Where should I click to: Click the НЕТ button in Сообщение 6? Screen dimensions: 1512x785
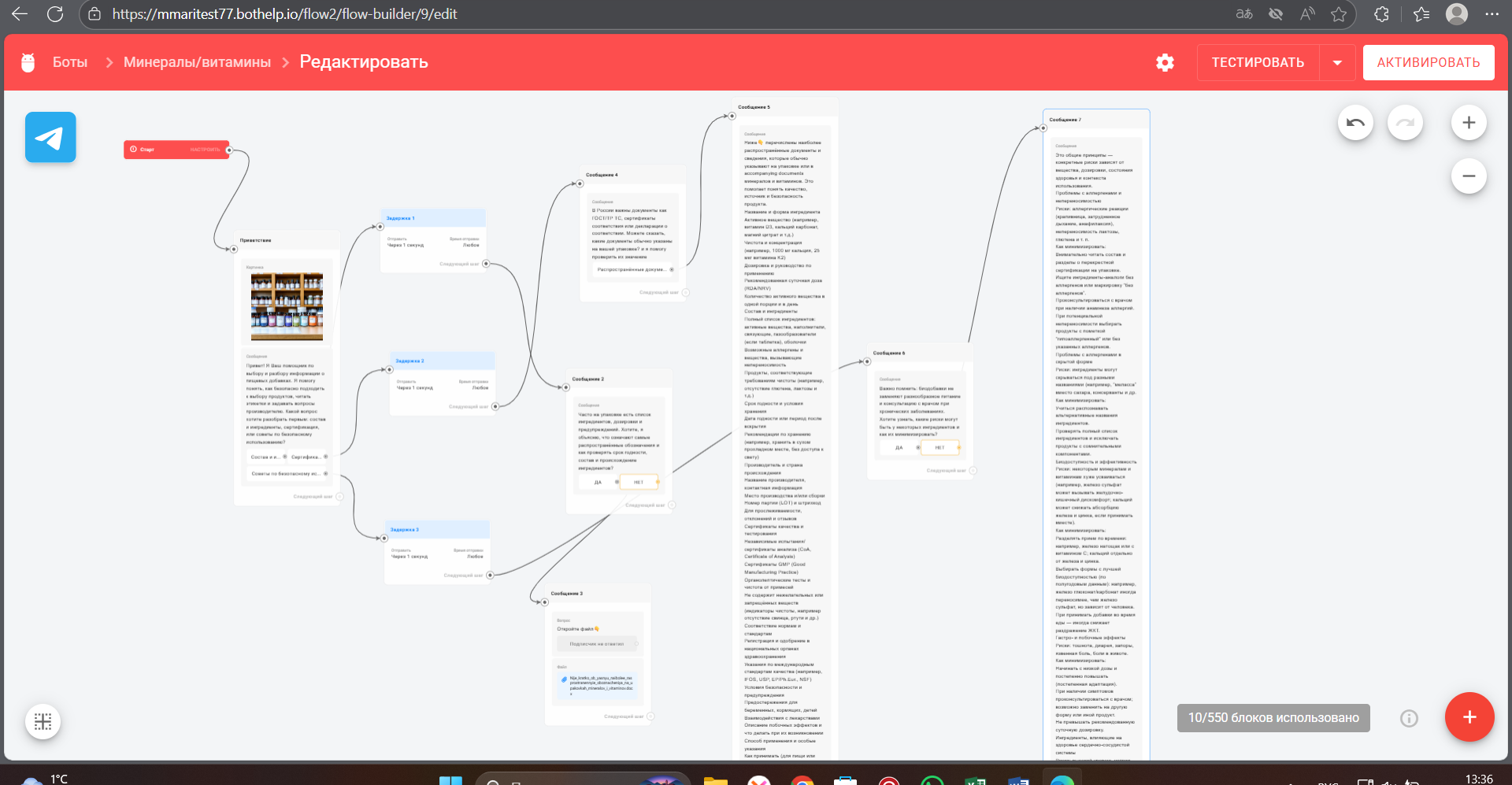[940, 447]
